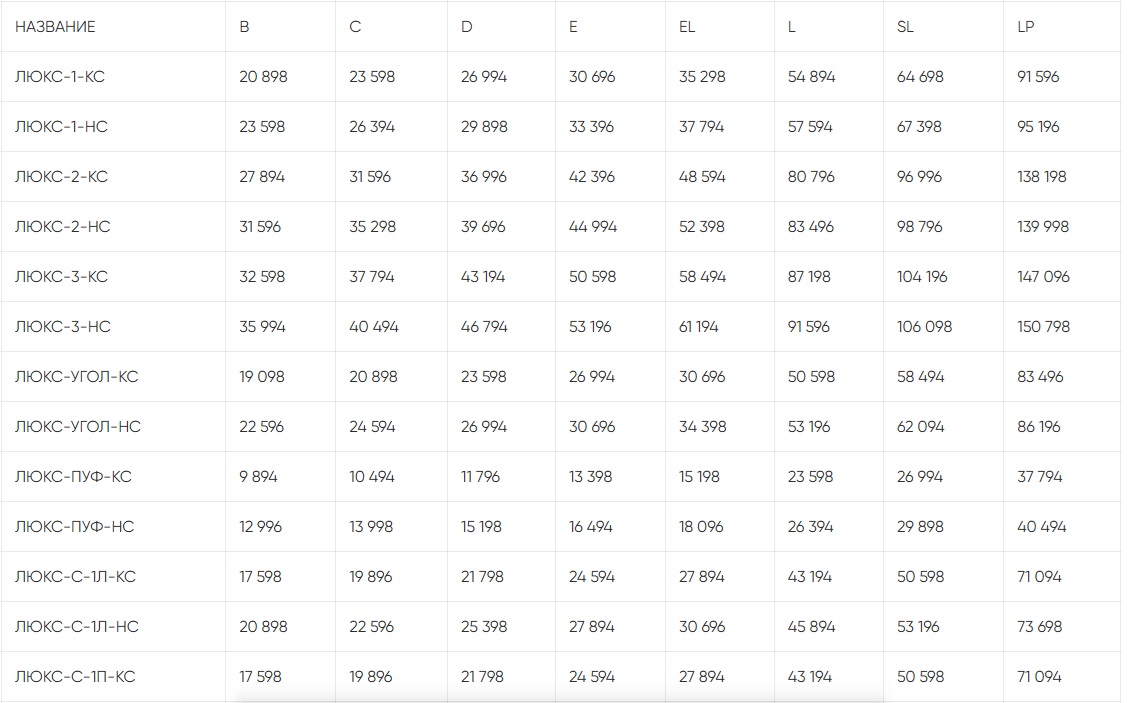This screenshot has height=703, width=1127.
Task: Select the 138 198 price cell
Action: click(1042, 177)
